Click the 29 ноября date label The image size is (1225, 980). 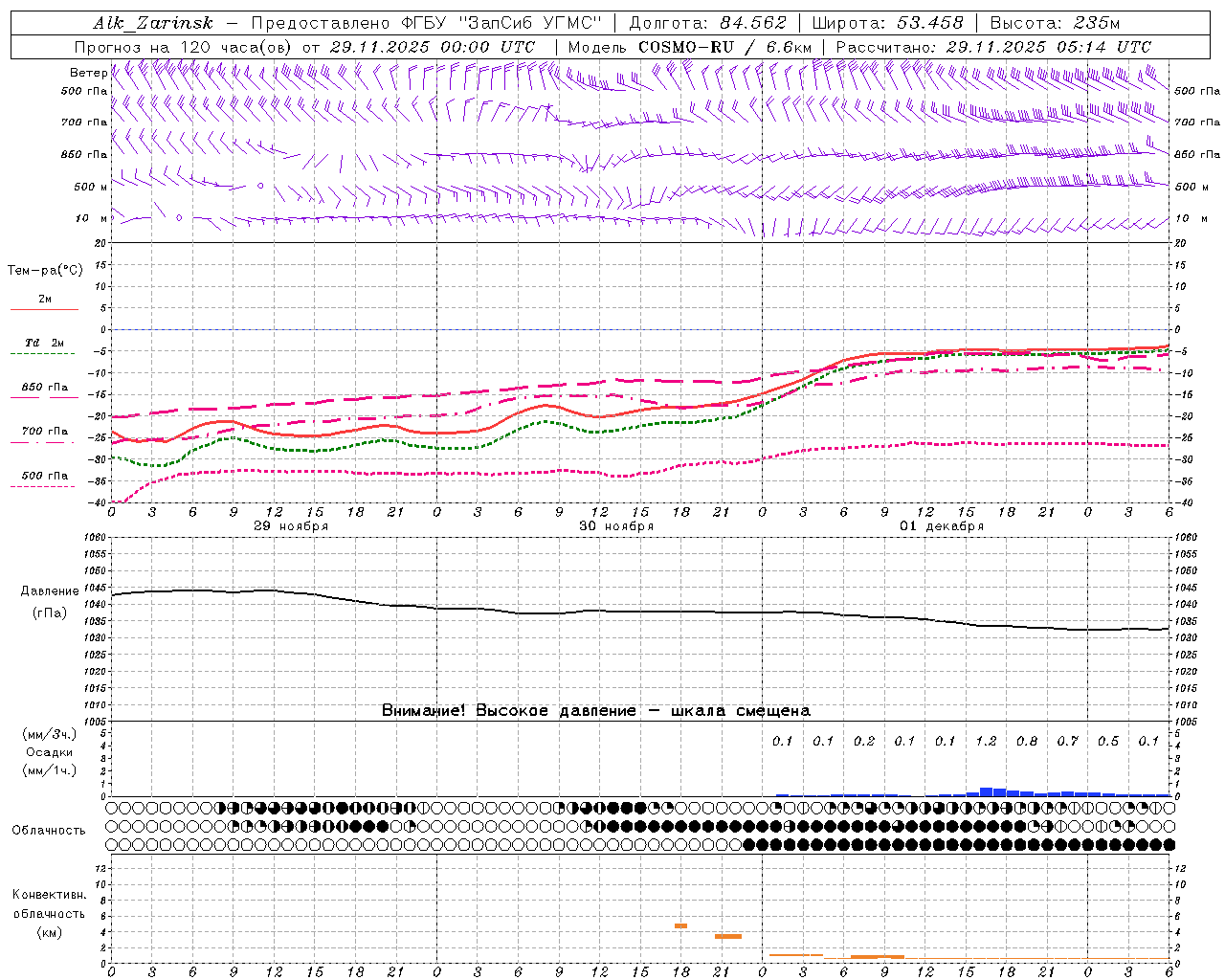pyautogui.click(x=291, y=526)
